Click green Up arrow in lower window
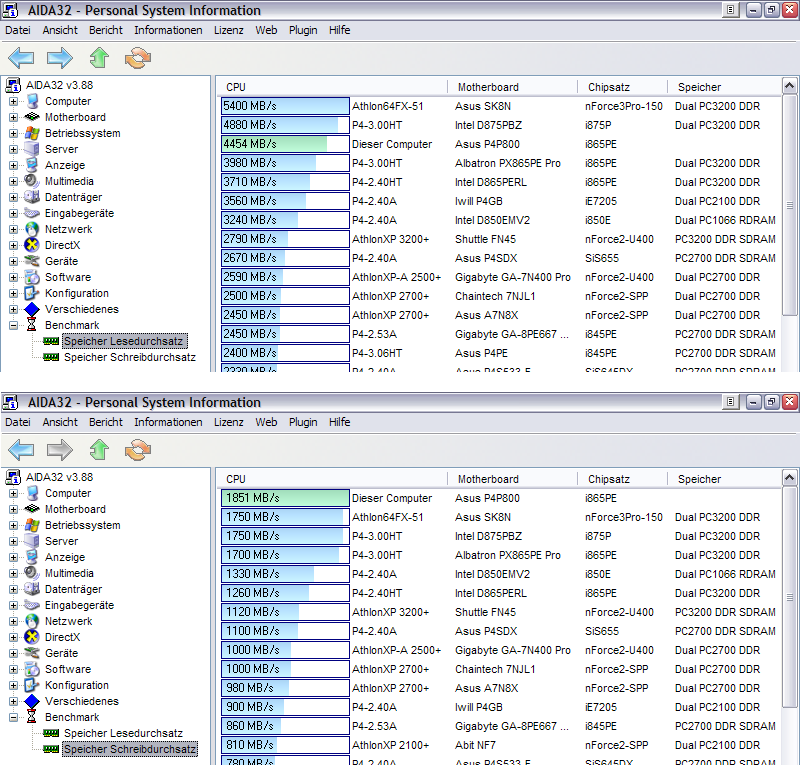This screenshot has width=800, height=765. [99, 450]
